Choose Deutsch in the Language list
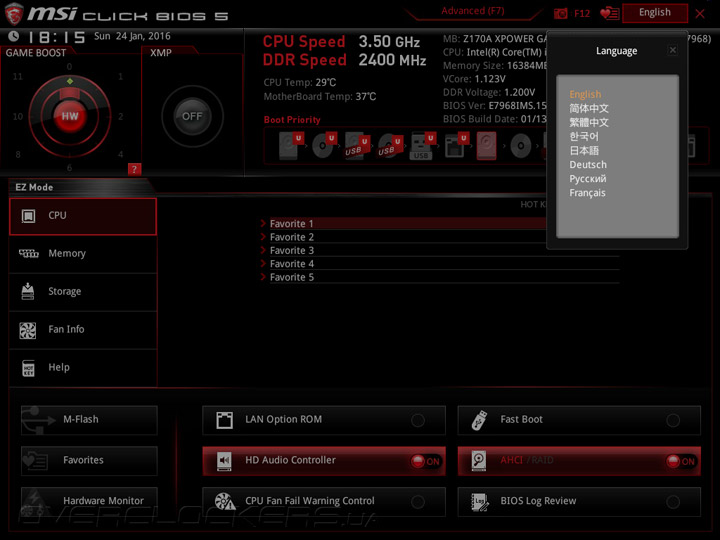 point(588,165)
